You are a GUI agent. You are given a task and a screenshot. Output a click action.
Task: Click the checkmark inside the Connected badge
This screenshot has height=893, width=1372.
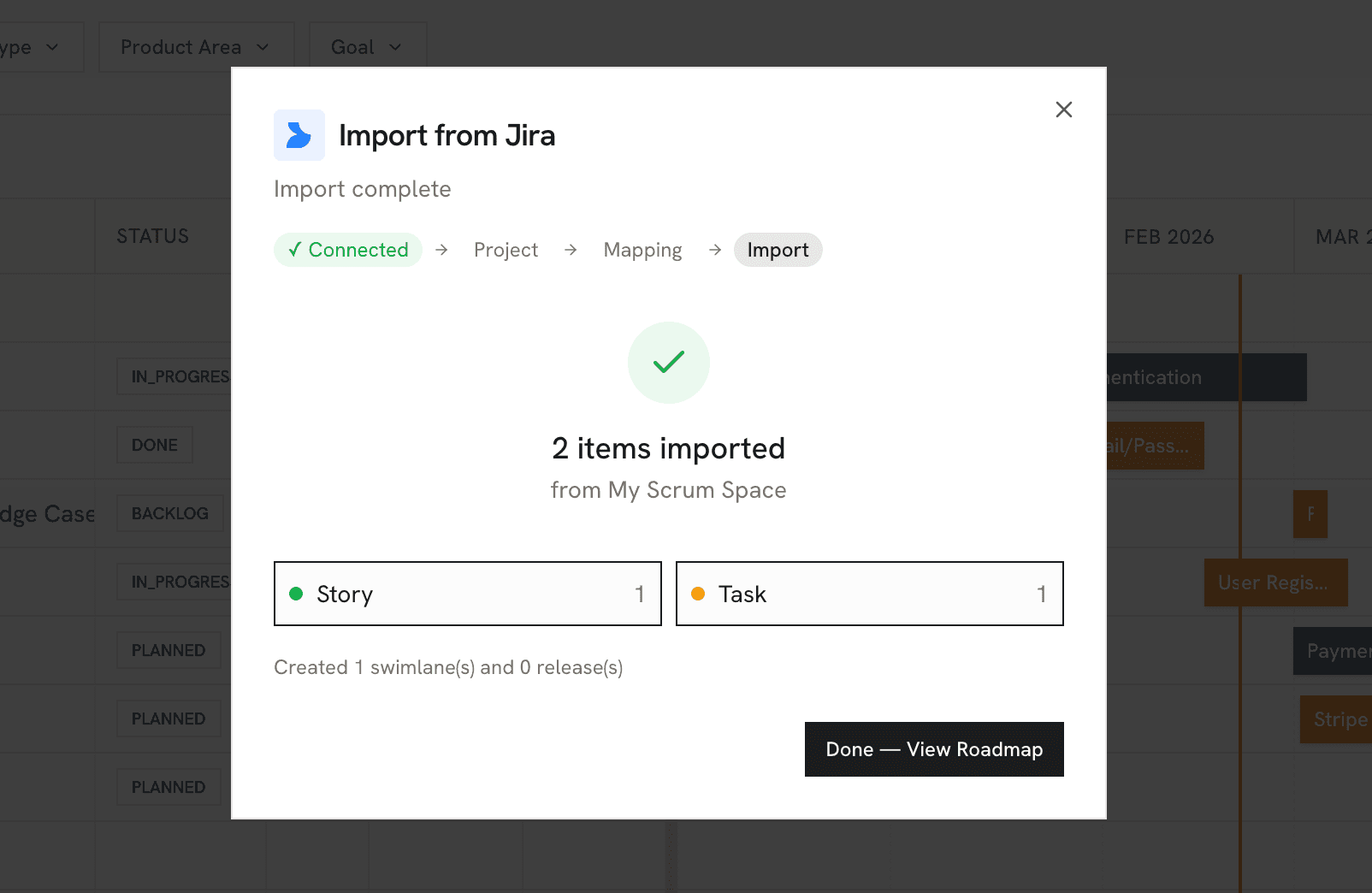coord(294,250)
